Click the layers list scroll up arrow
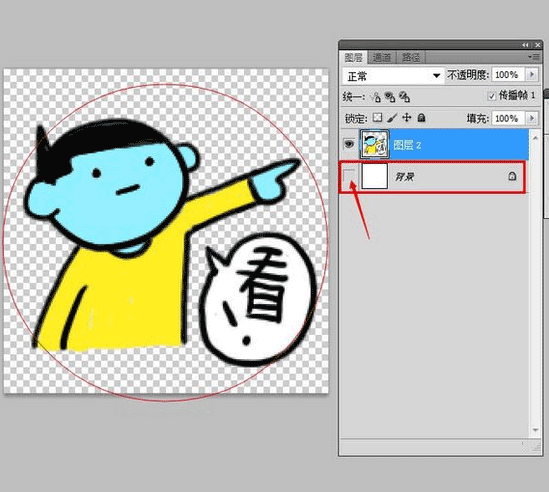The image size is (549, 492). [535, 138]
